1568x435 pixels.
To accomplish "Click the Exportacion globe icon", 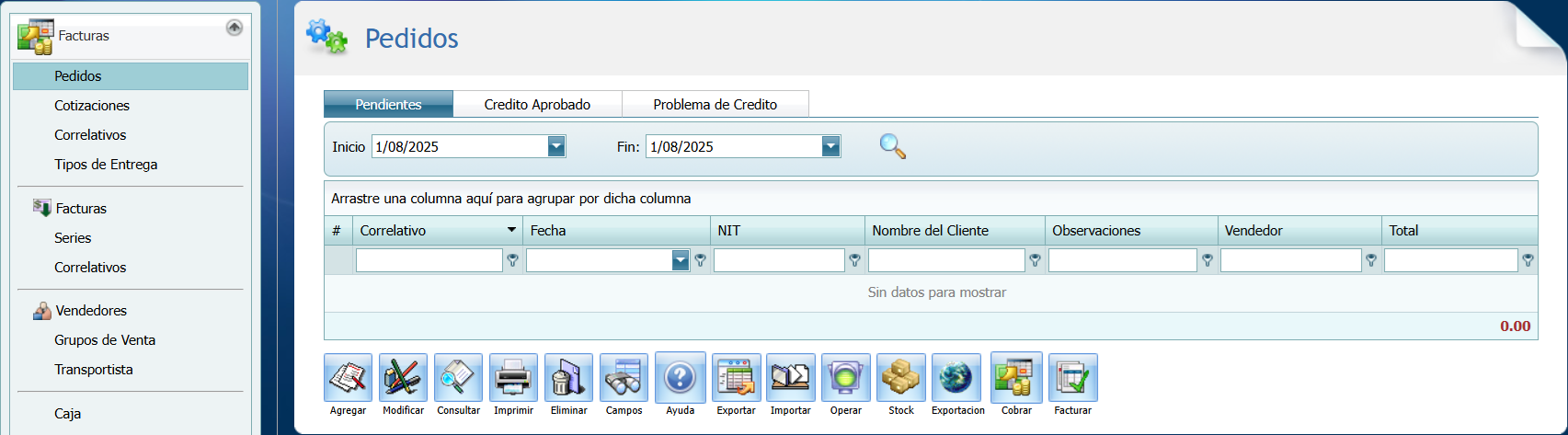I will 956,378.
